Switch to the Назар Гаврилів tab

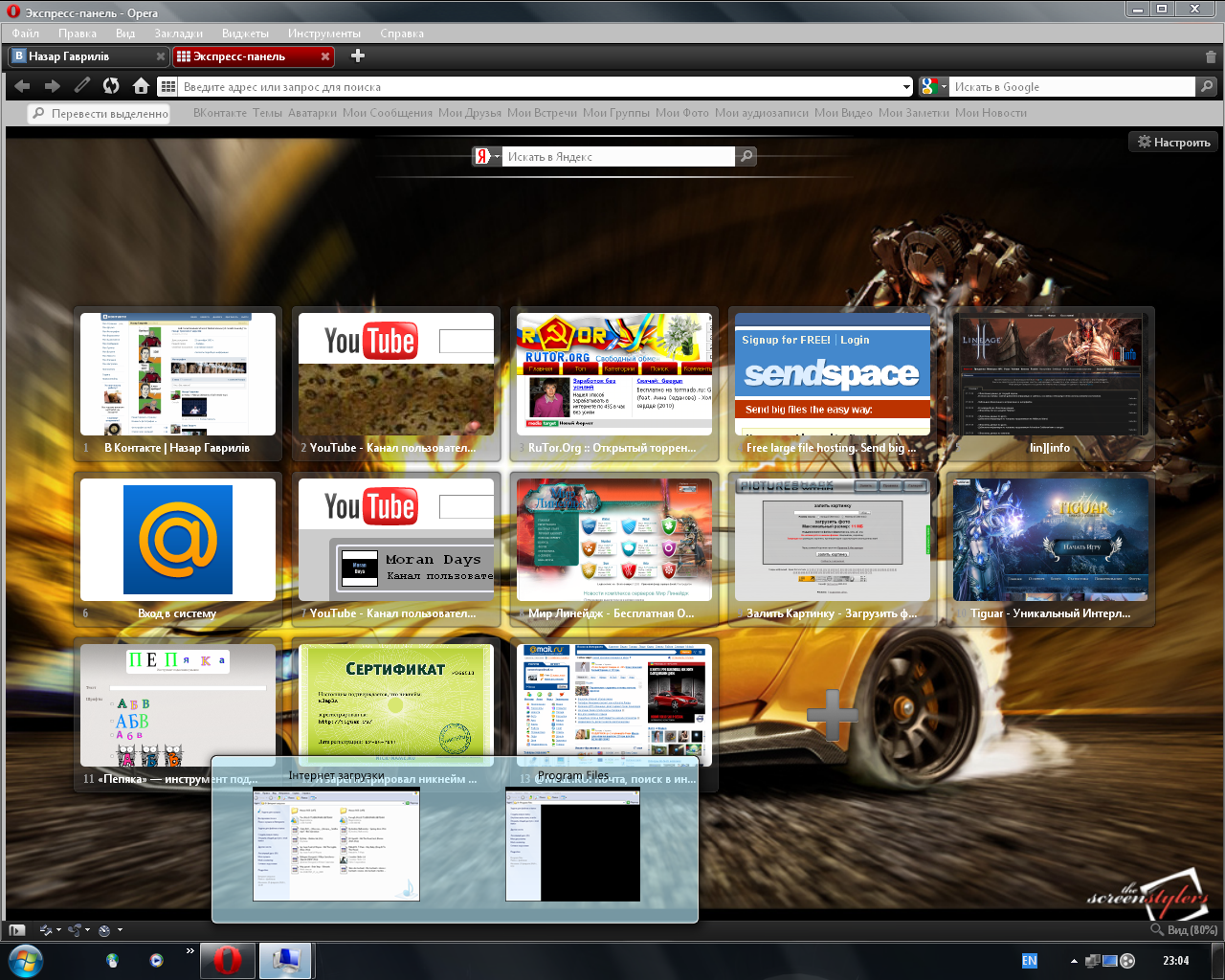[x=89, y=56]
